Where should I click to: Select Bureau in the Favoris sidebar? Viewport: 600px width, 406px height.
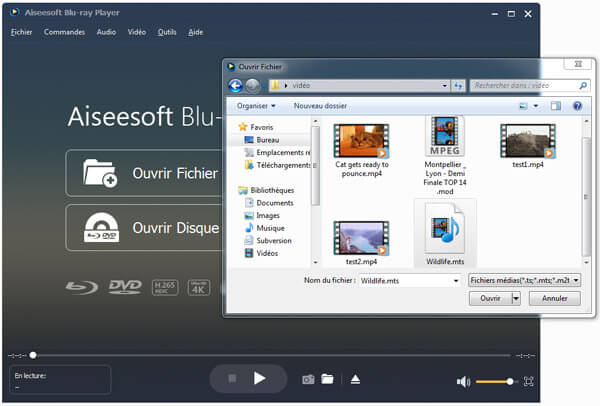click(x=267, y=140)
